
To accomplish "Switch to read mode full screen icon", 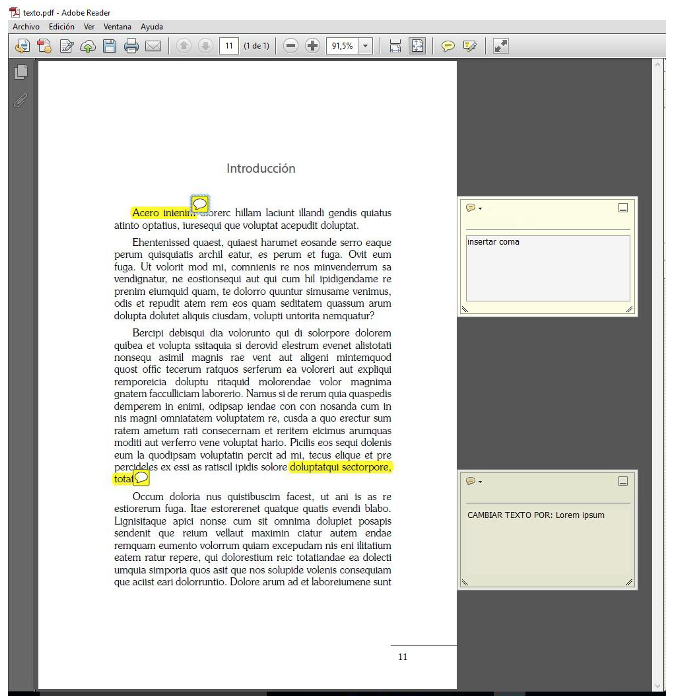I will pos(500,46).
